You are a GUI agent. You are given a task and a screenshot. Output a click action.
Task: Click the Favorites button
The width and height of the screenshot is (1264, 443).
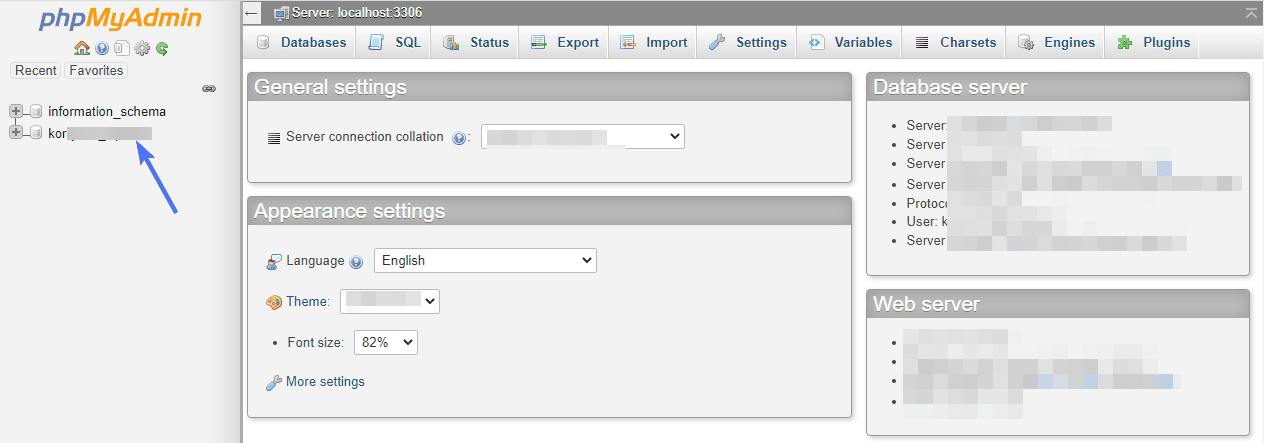click(x=96, y=70)
